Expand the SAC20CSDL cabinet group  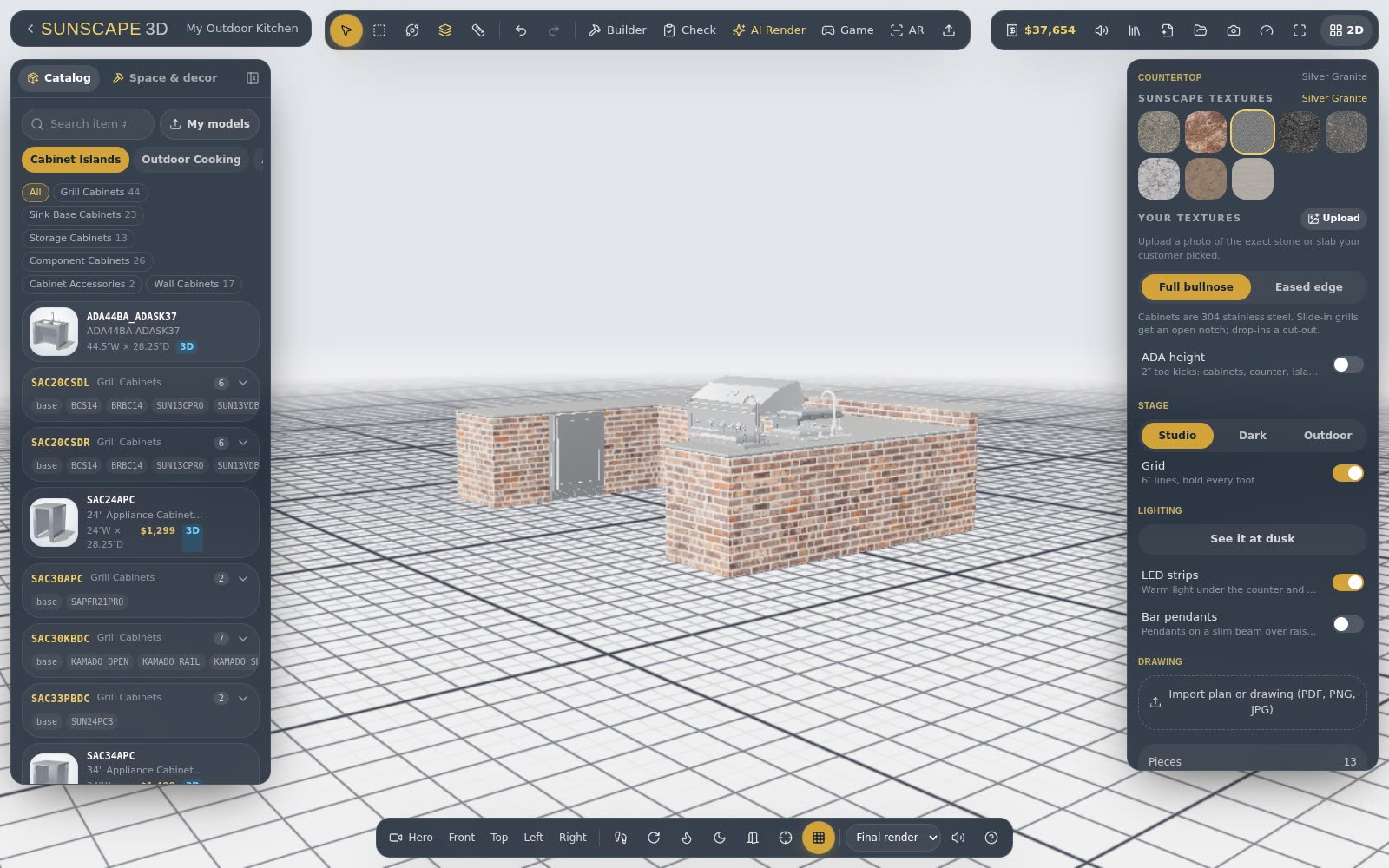(x=243, y=383)
